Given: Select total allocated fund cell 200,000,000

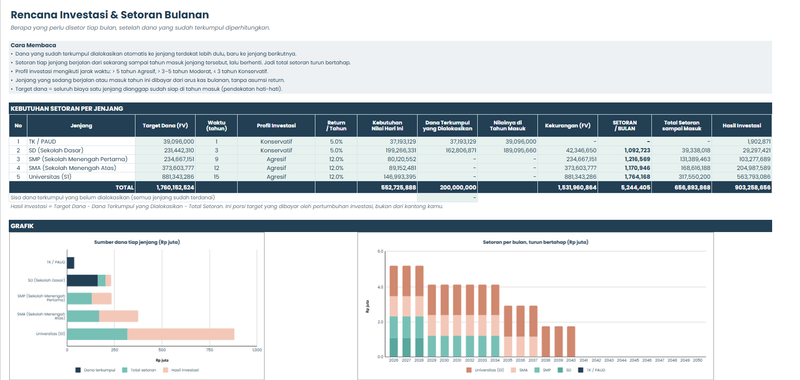Looking at the screenshot, I should (447, 187).
